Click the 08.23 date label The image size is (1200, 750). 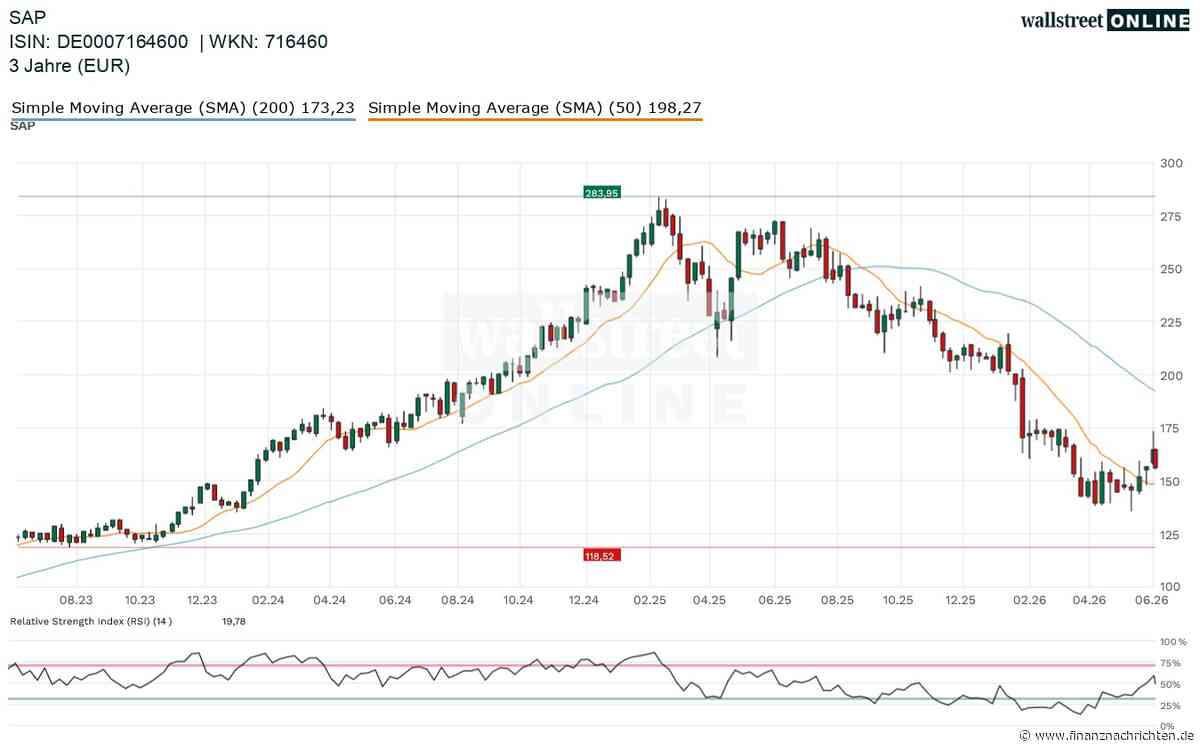(x=76, y=600)
